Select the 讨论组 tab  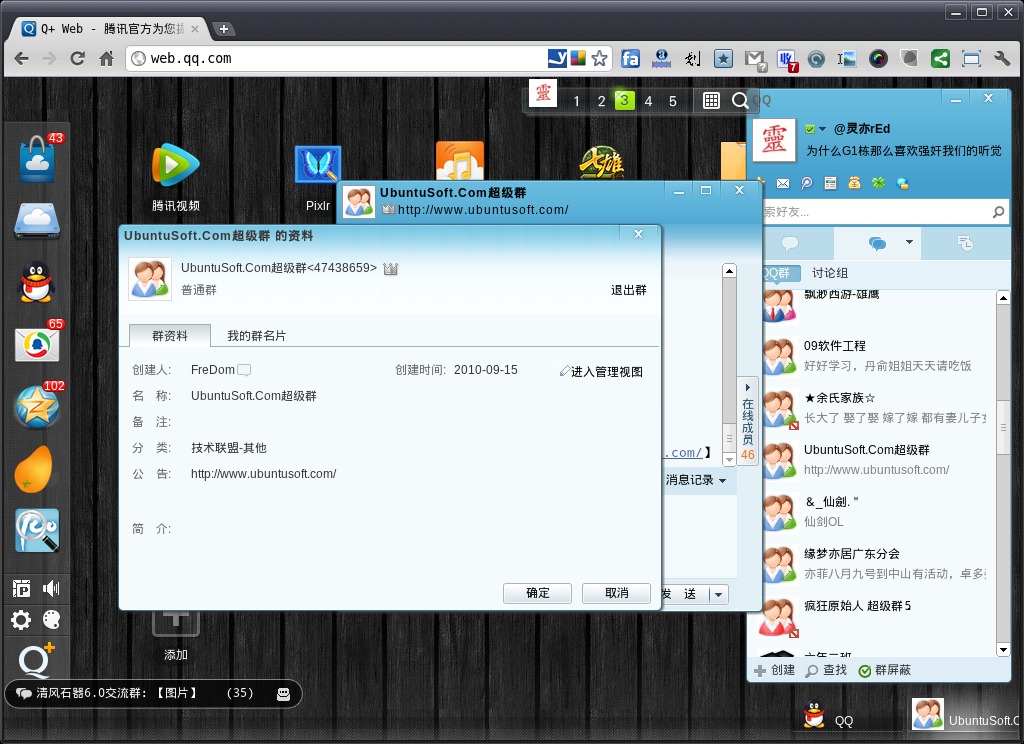pyautogui.click(x=829, y=273)
